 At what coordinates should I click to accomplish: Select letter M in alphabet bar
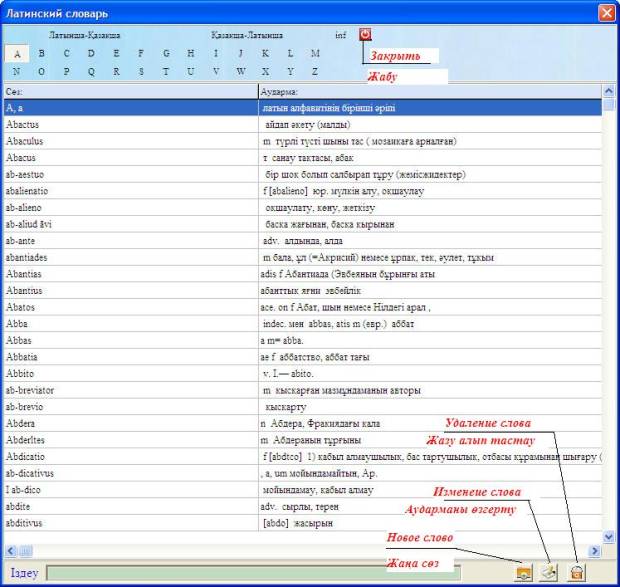pyautogui.click(x=315, y=53)
